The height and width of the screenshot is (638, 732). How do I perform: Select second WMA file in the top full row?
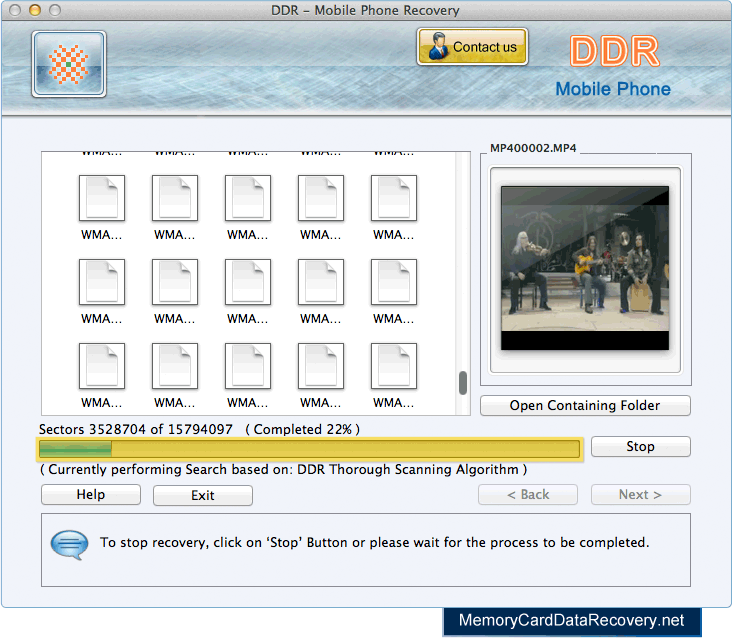(175, 207)
